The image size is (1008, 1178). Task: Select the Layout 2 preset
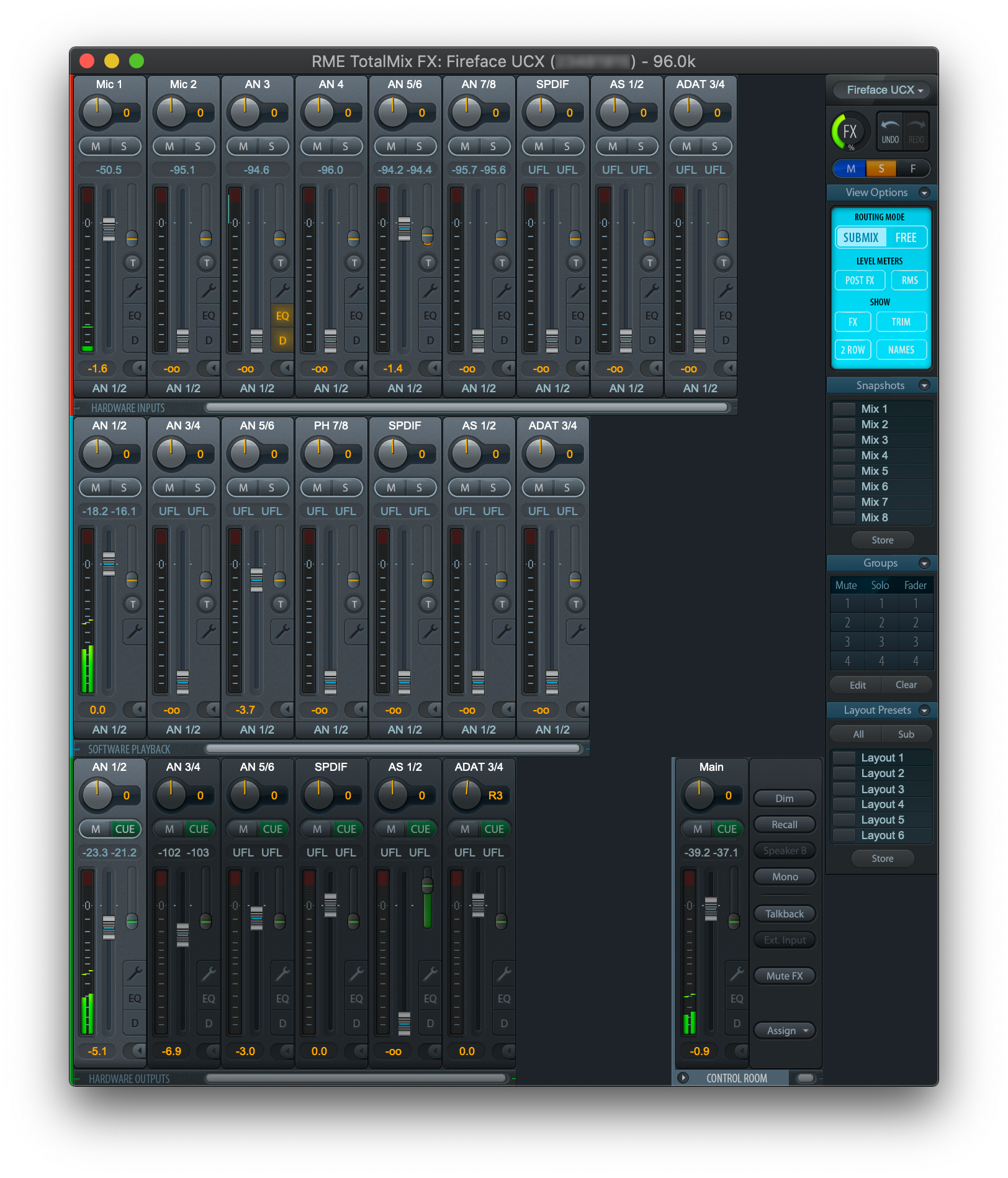(x=882, y=773)
